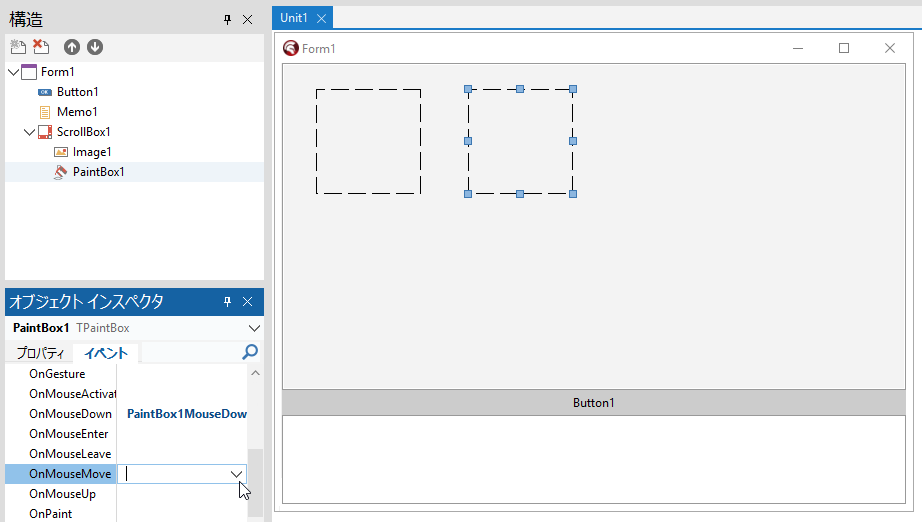The image size is (922, 522).
Task: Select the OnMouseDown event row
Action: (x=70, y=414)
